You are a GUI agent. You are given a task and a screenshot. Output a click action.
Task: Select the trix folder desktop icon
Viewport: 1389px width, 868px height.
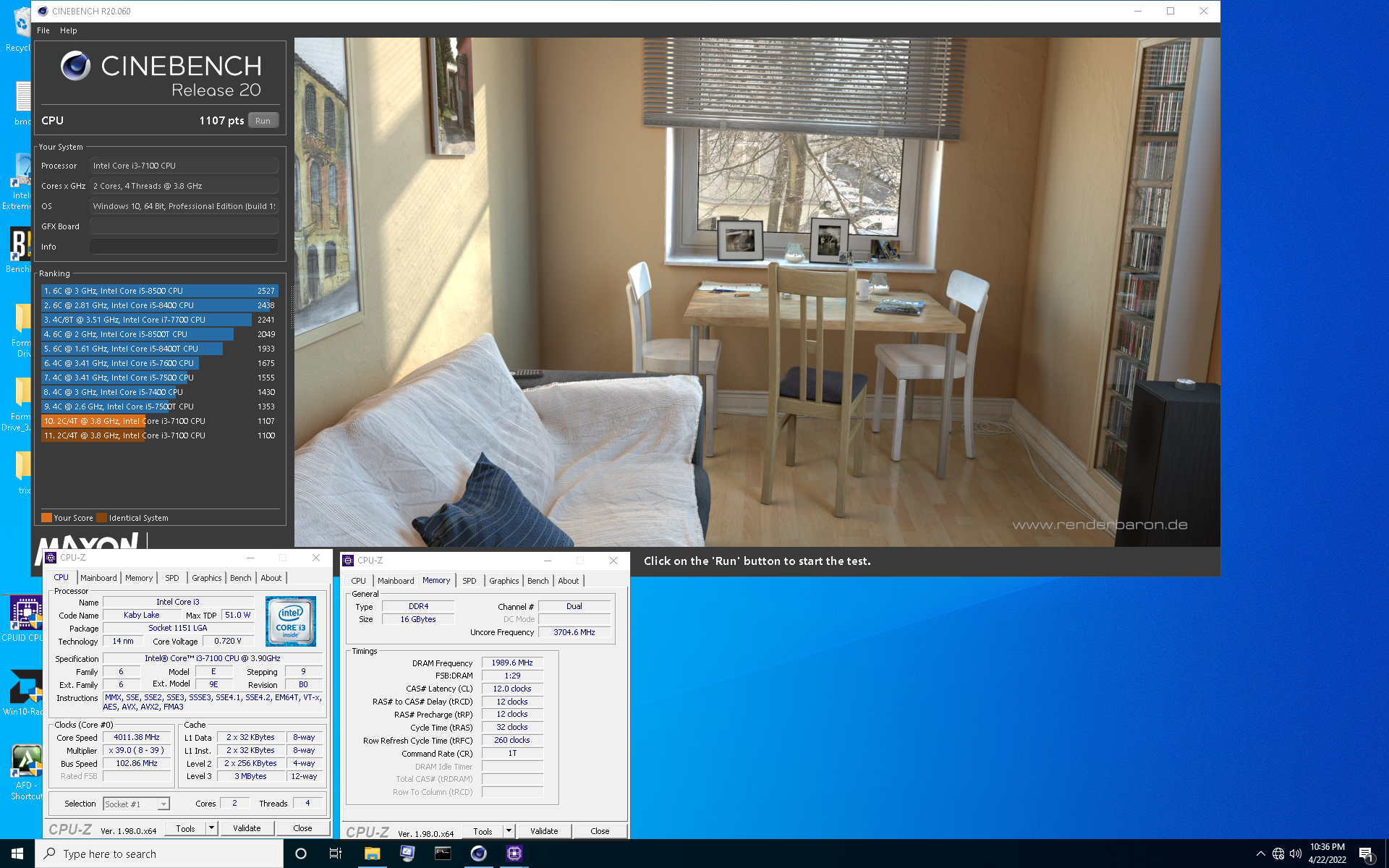(23, 472)
